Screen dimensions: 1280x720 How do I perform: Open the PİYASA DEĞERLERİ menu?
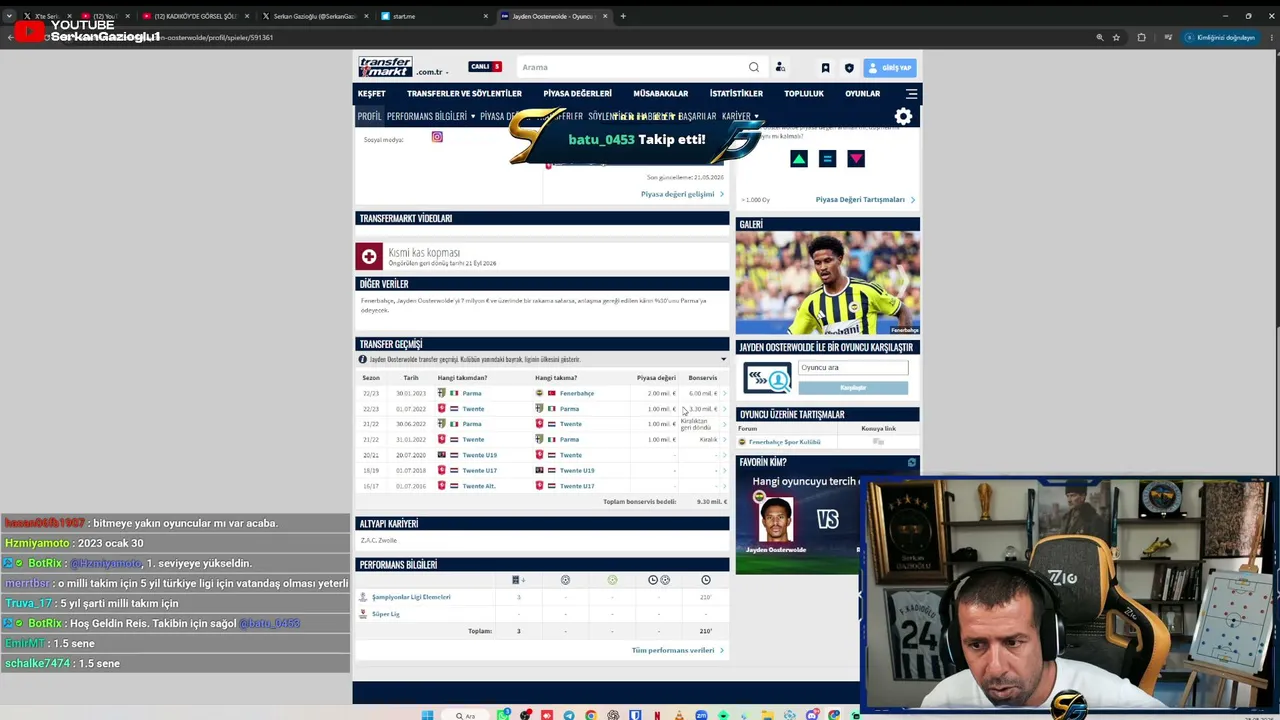click(x=577, y=94)
